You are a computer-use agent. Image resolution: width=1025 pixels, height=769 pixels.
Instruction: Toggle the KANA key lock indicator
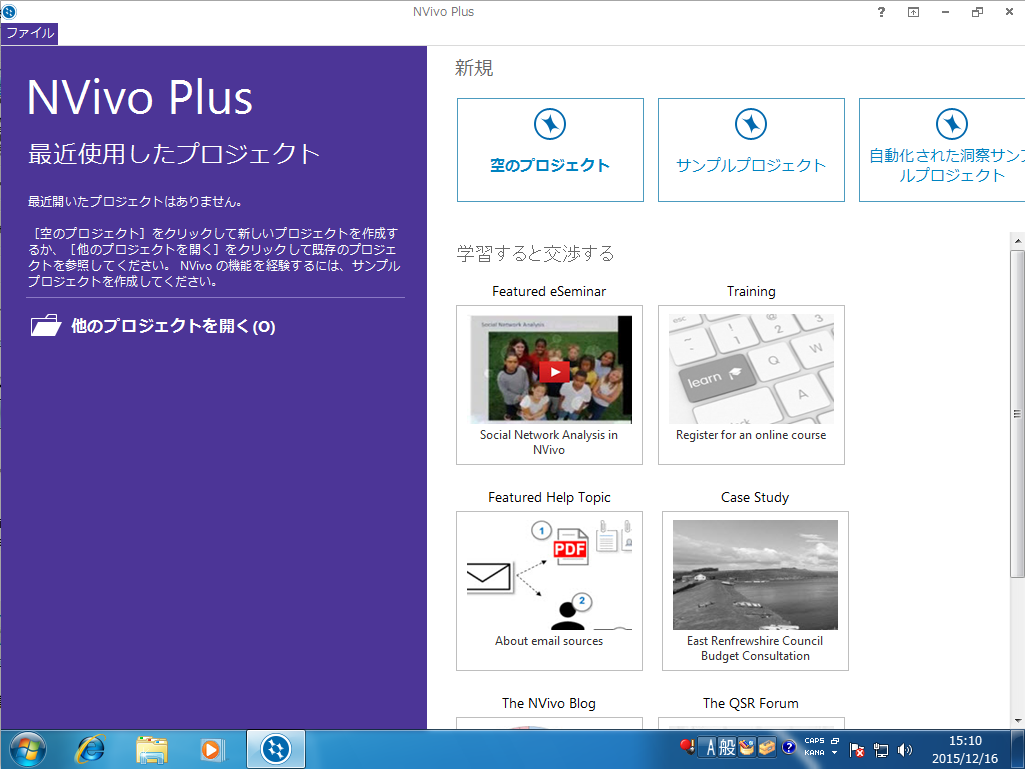click(815, 753)
